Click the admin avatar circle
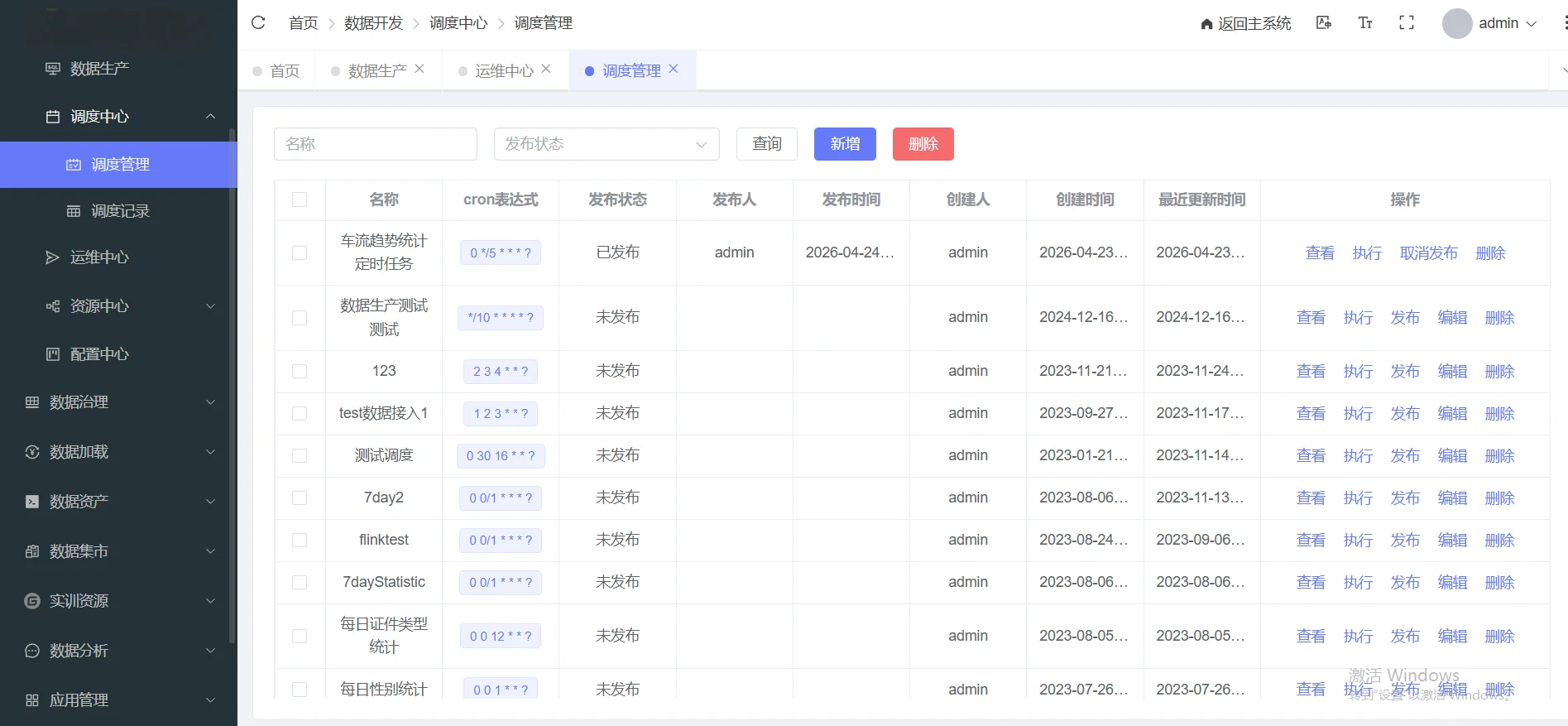 coord(1457,23)
